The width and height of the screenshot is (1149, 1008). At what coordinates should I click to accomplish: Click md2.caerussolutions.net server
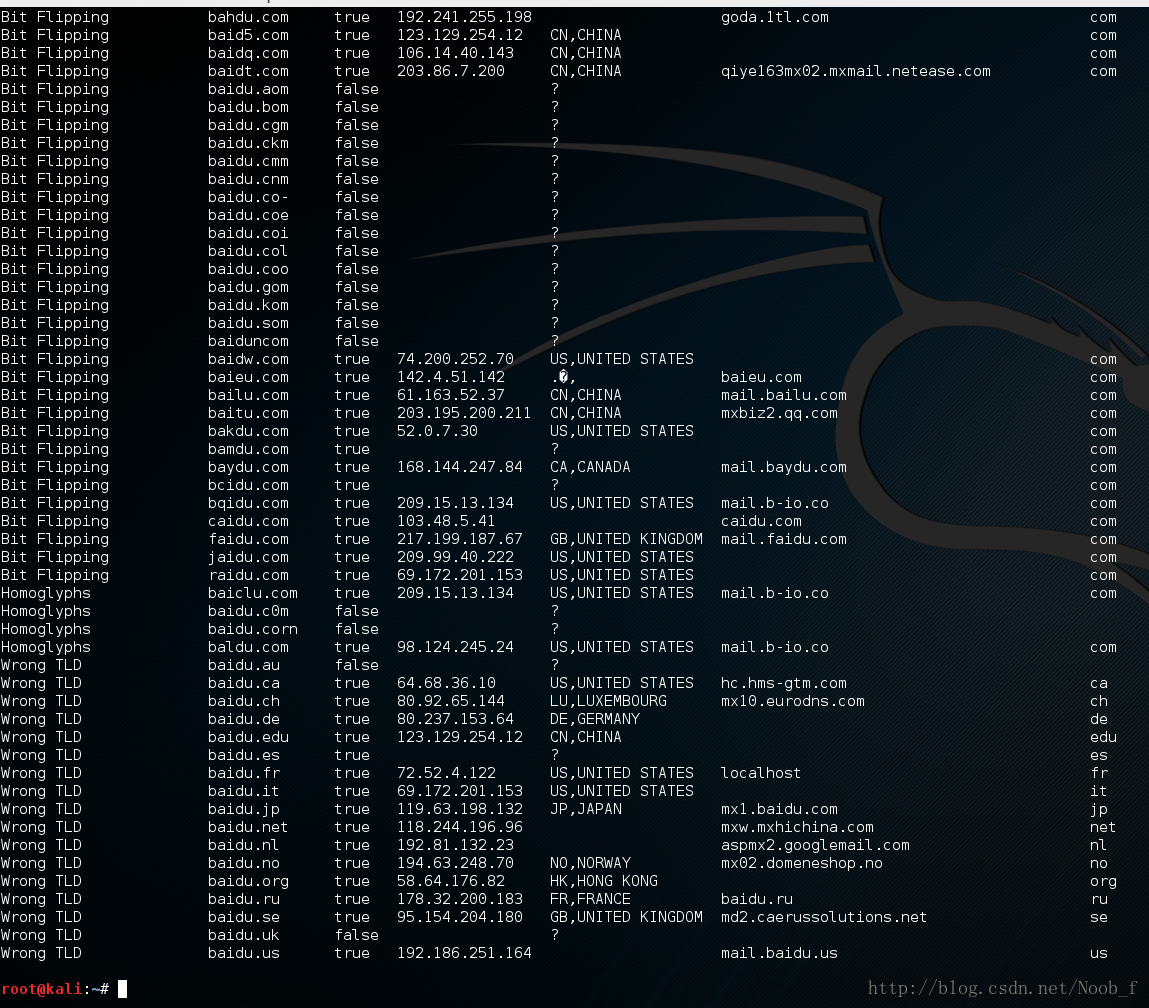(824, 916)
